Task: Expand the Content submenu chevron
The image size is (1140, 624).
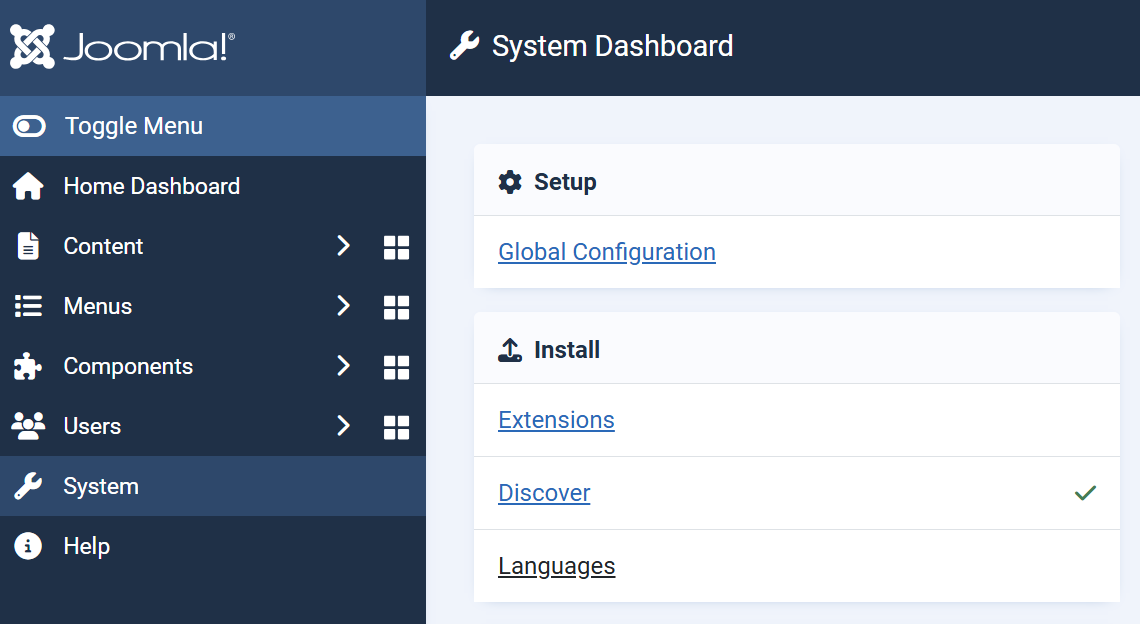Action: [x=343, y=246]
